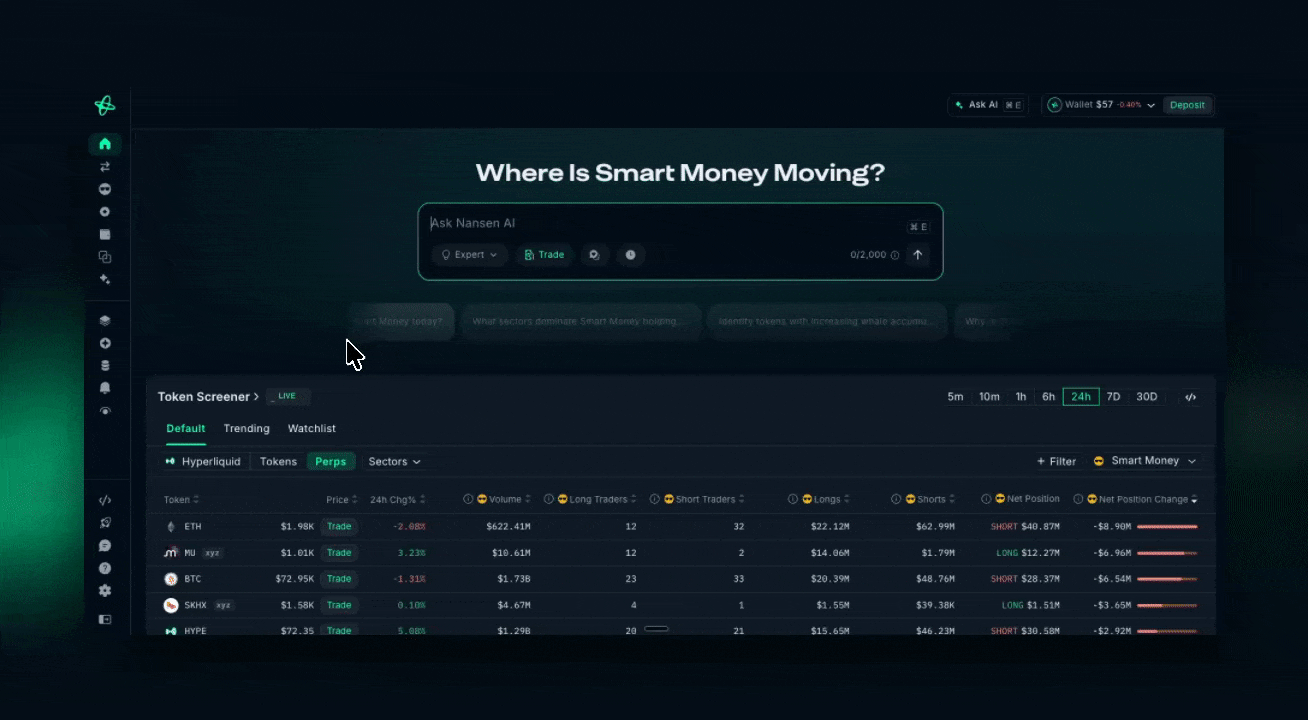Screen dimensions: 1308x720
Task: Click the stacked layers sidebar icon
Action: 105,321
